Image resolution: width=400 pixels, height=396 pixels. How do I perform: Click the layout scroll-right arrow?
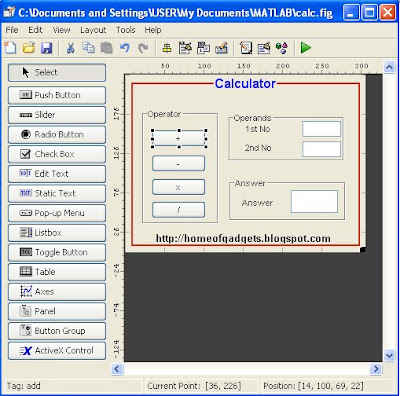click(x=376, y=369)
